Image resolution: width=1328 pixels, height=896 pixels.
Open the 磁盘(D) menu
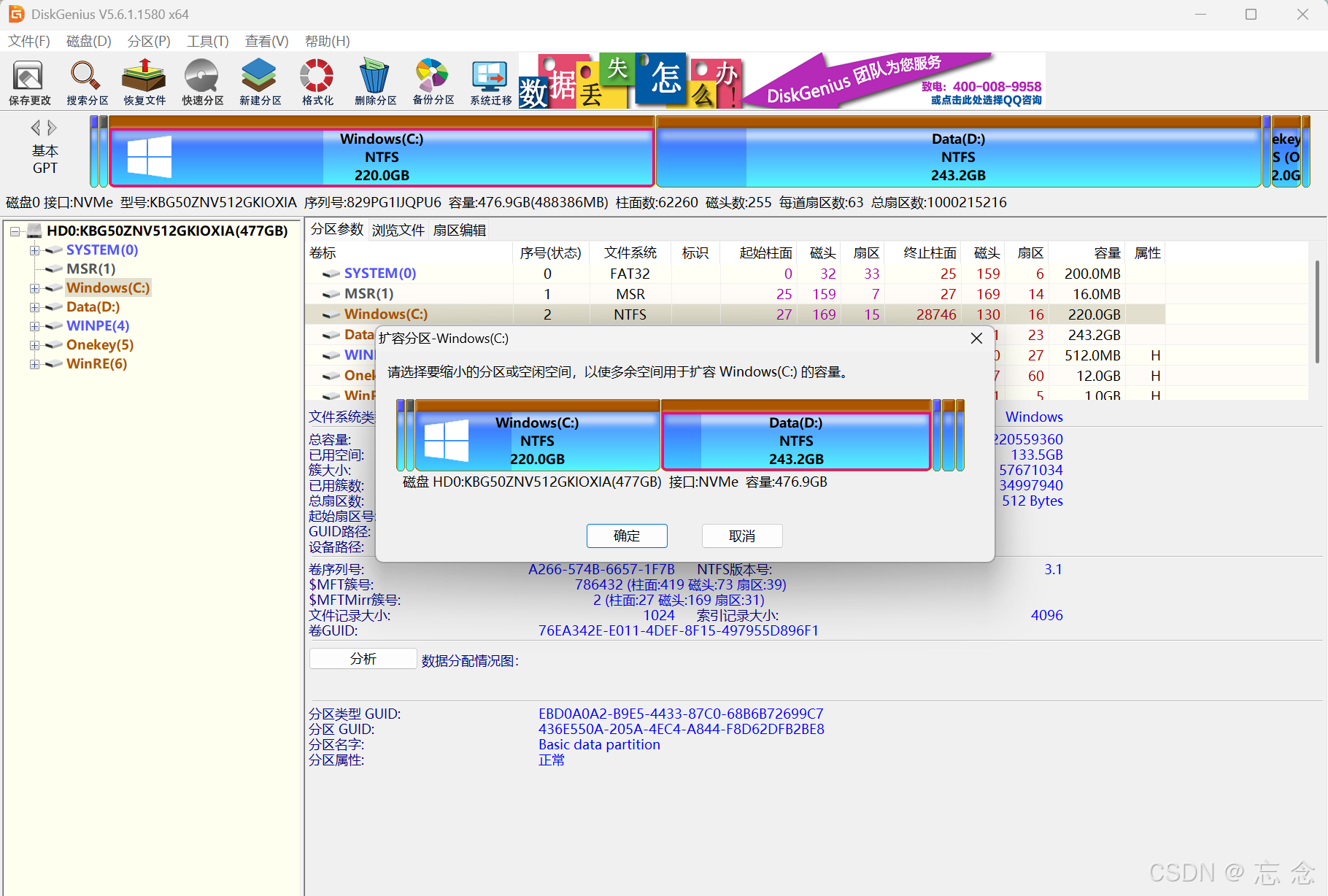pos(89,41)
